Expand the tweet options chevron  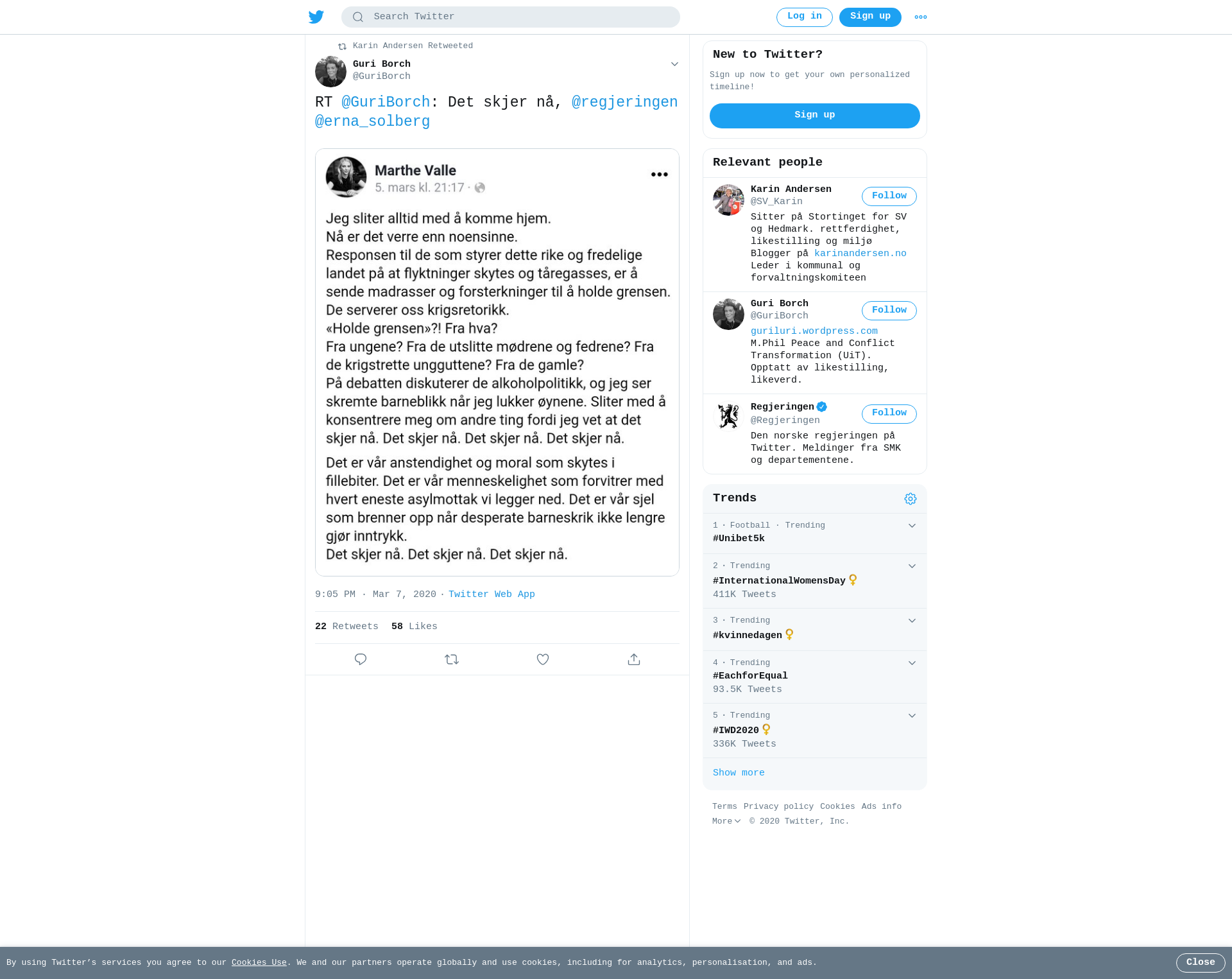coord(674,64)
